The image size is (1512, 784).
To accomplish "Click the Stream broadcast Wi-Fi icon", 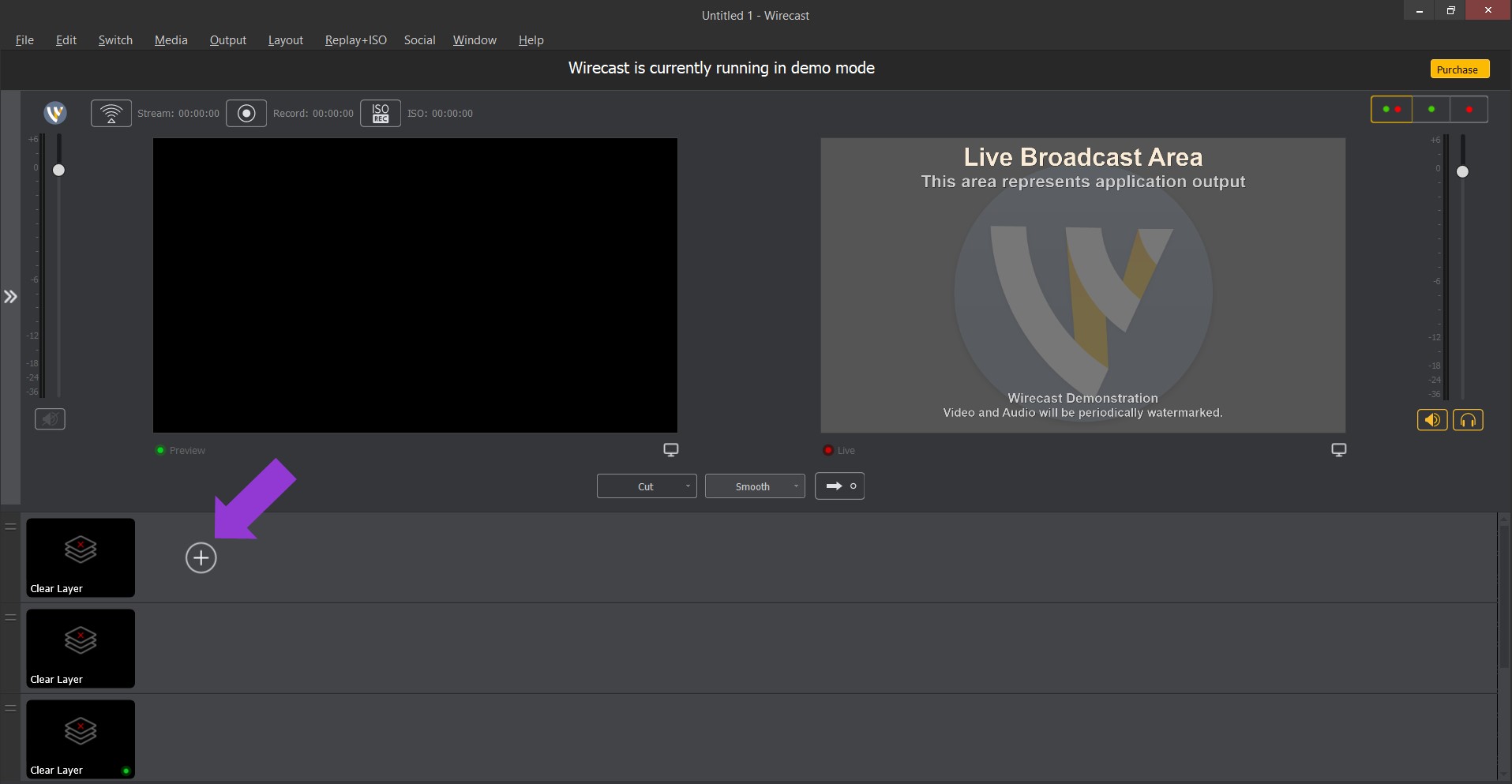I will [x=111, y=113].
